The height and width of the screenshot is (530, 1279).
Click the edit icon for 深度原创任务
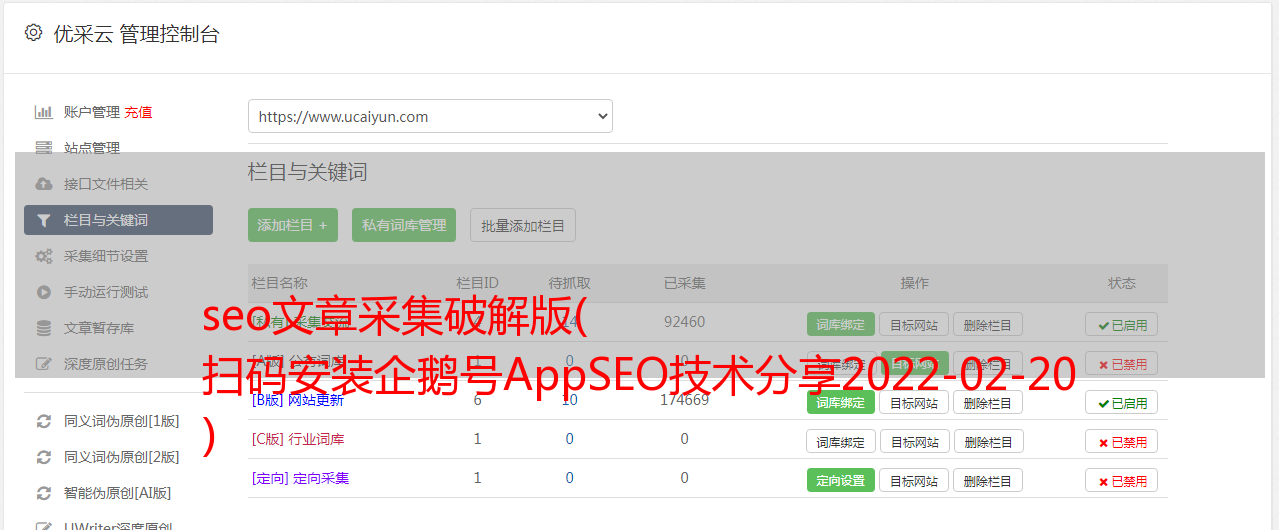(x=44, y=364)
